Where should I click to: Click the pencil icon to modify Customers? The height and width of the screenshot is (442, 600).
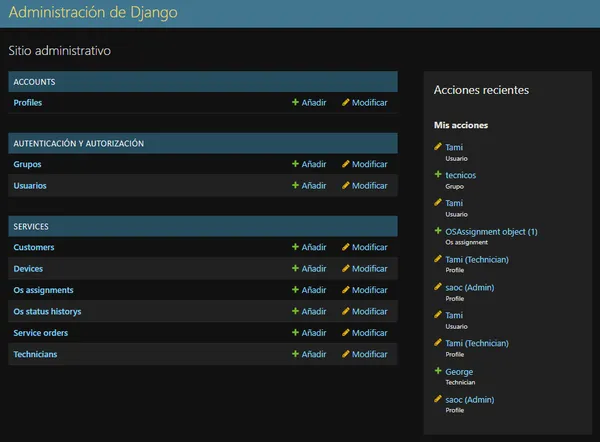345,247
